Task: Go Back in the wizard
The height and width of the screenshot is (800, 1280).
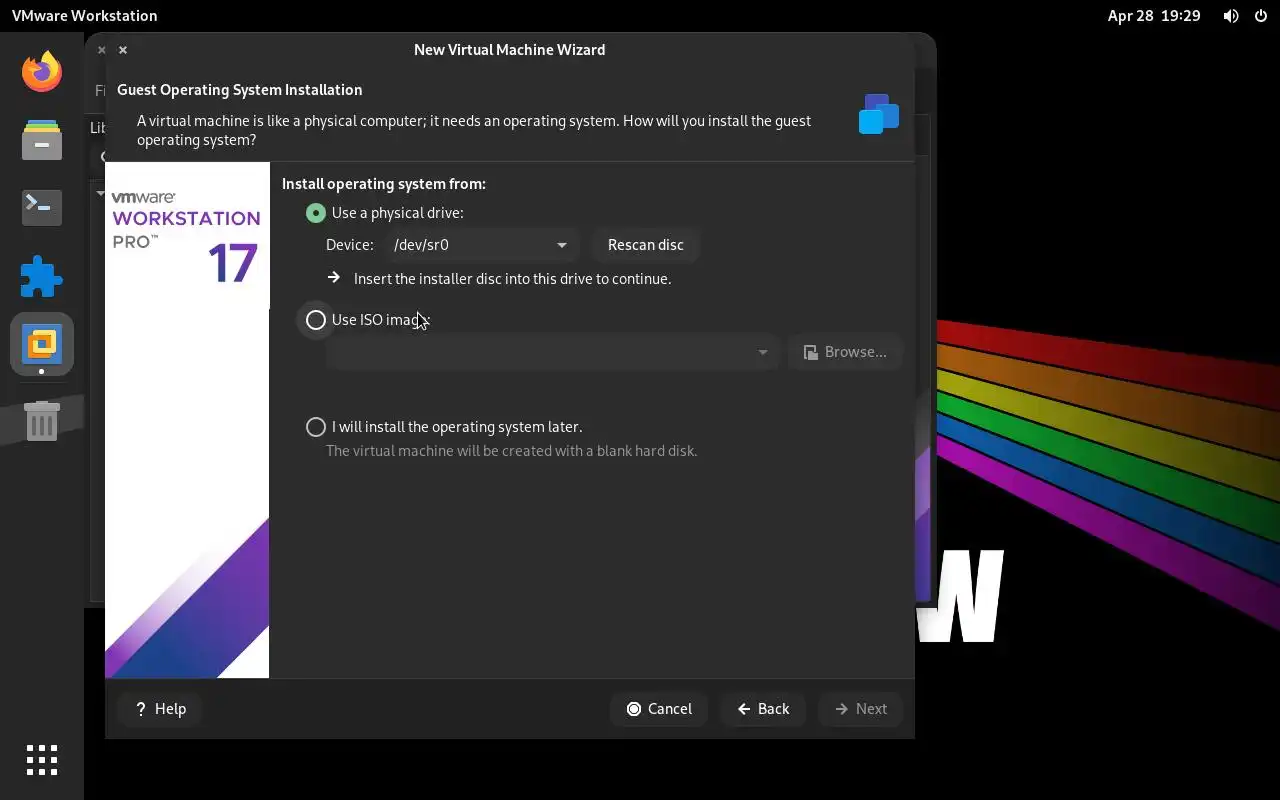Action: [x=763, y=709]
